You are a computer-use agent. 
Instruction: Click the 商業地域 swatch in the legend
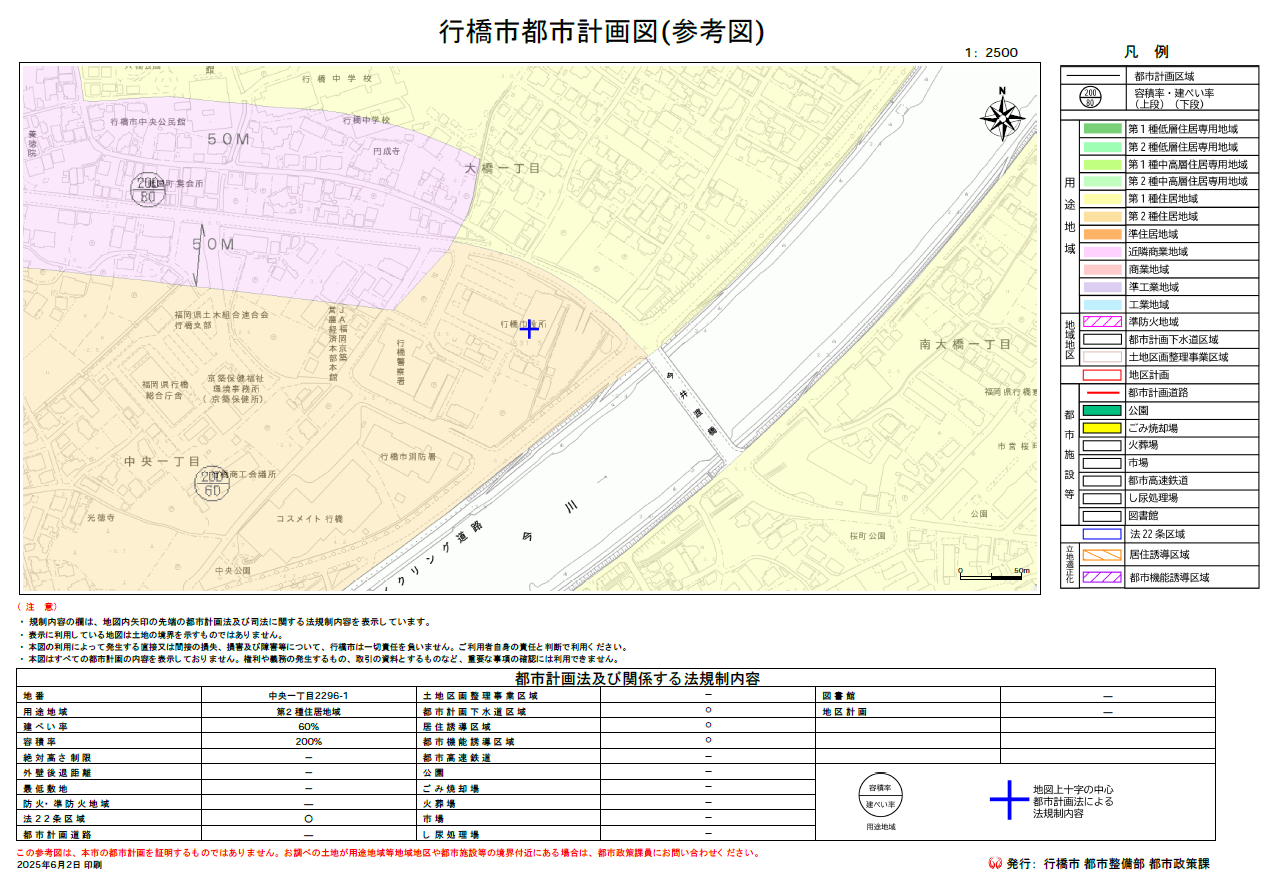[1102, 269]
